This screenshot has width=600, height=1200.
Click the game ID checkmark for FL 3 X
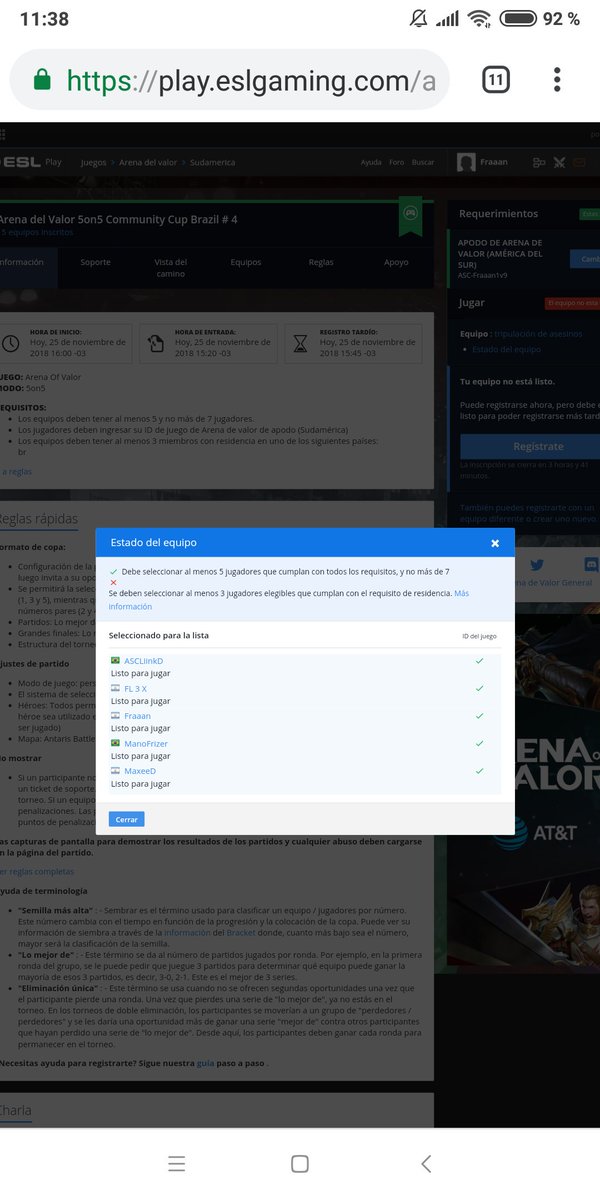[480, 689]
